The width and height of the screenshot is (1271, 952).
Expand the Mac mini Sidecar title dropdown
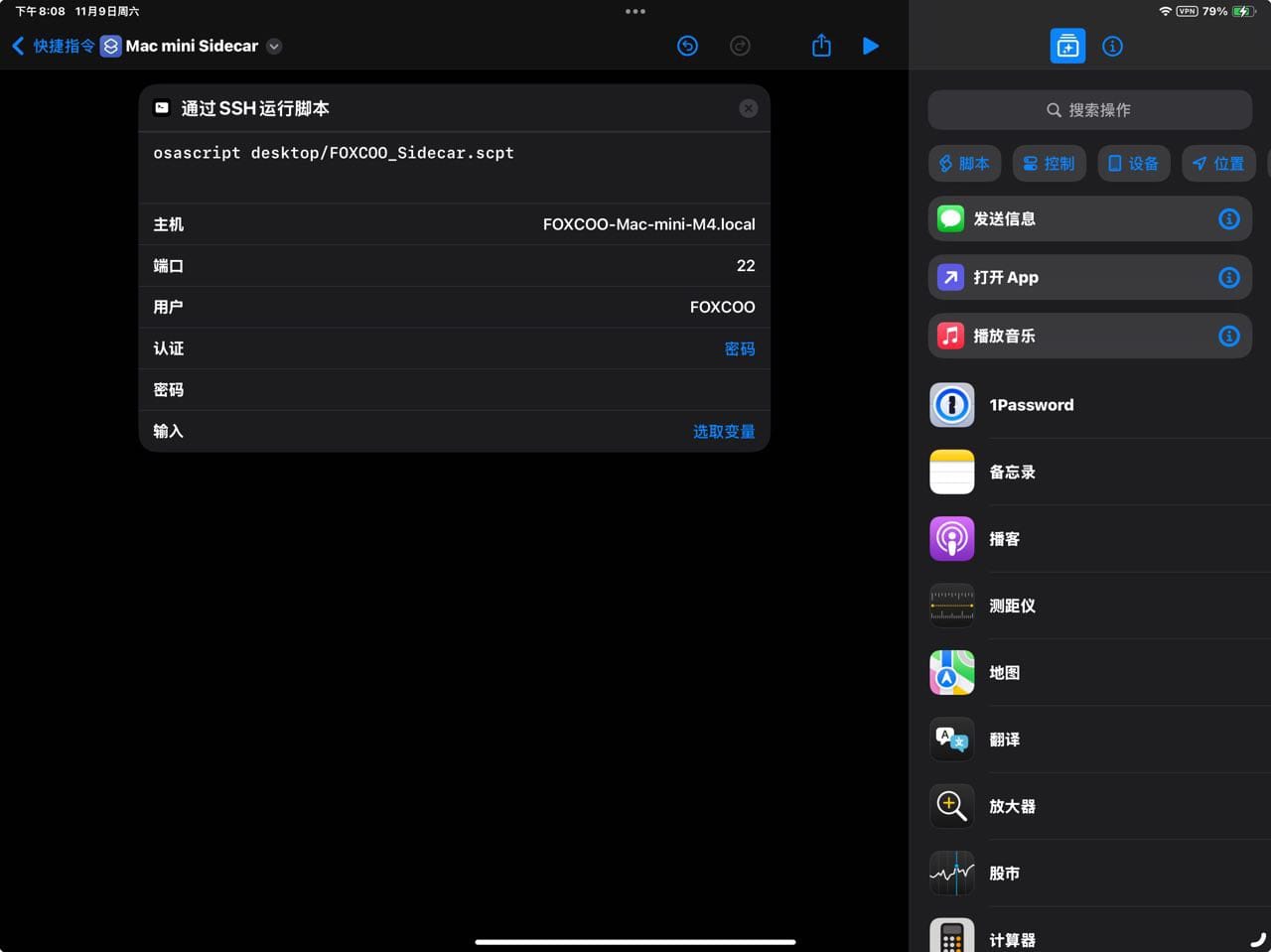point(274,46)
